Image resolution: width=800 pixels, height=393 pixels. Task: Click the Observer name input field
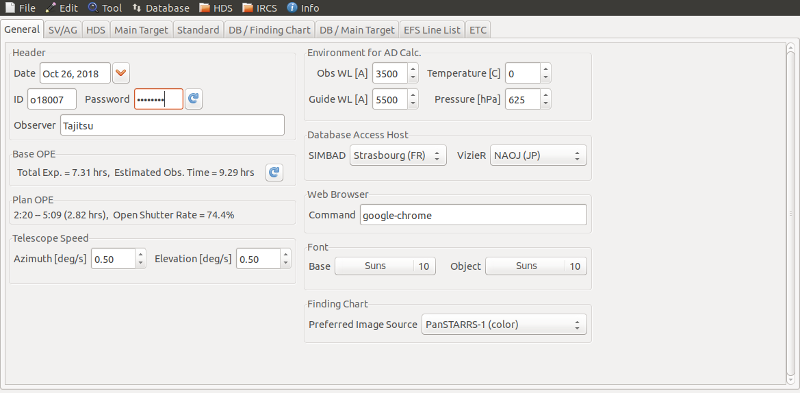(x=172, y=125)
